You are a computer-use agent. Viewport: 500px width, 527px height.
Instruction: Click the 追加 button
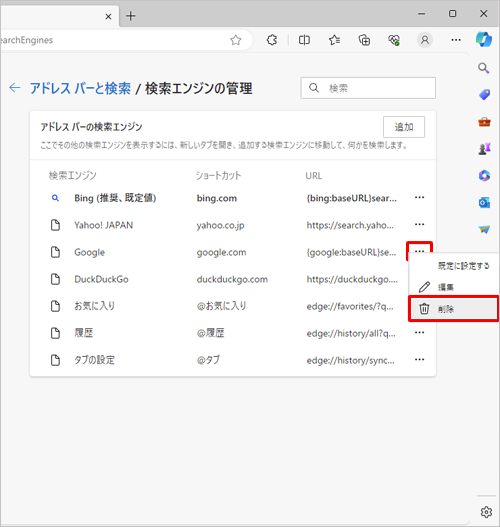click(x=404, y=127)
